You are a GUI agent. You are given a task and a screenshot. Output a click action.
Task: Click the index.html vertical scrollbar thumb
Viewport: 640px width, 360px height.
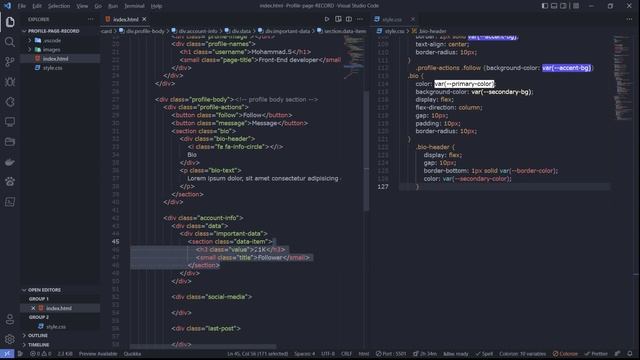pyautogui.click(x=366, y=150)
